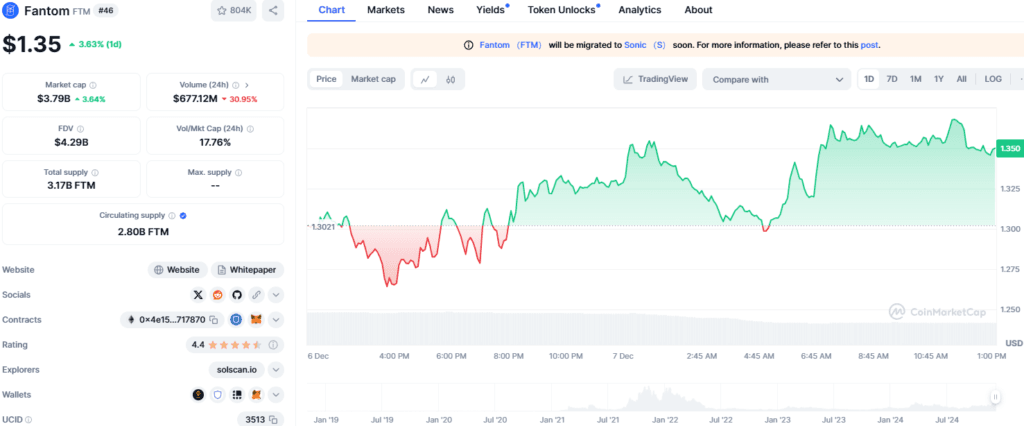Copy the UCID 3513 value

[x=274, y=419]
